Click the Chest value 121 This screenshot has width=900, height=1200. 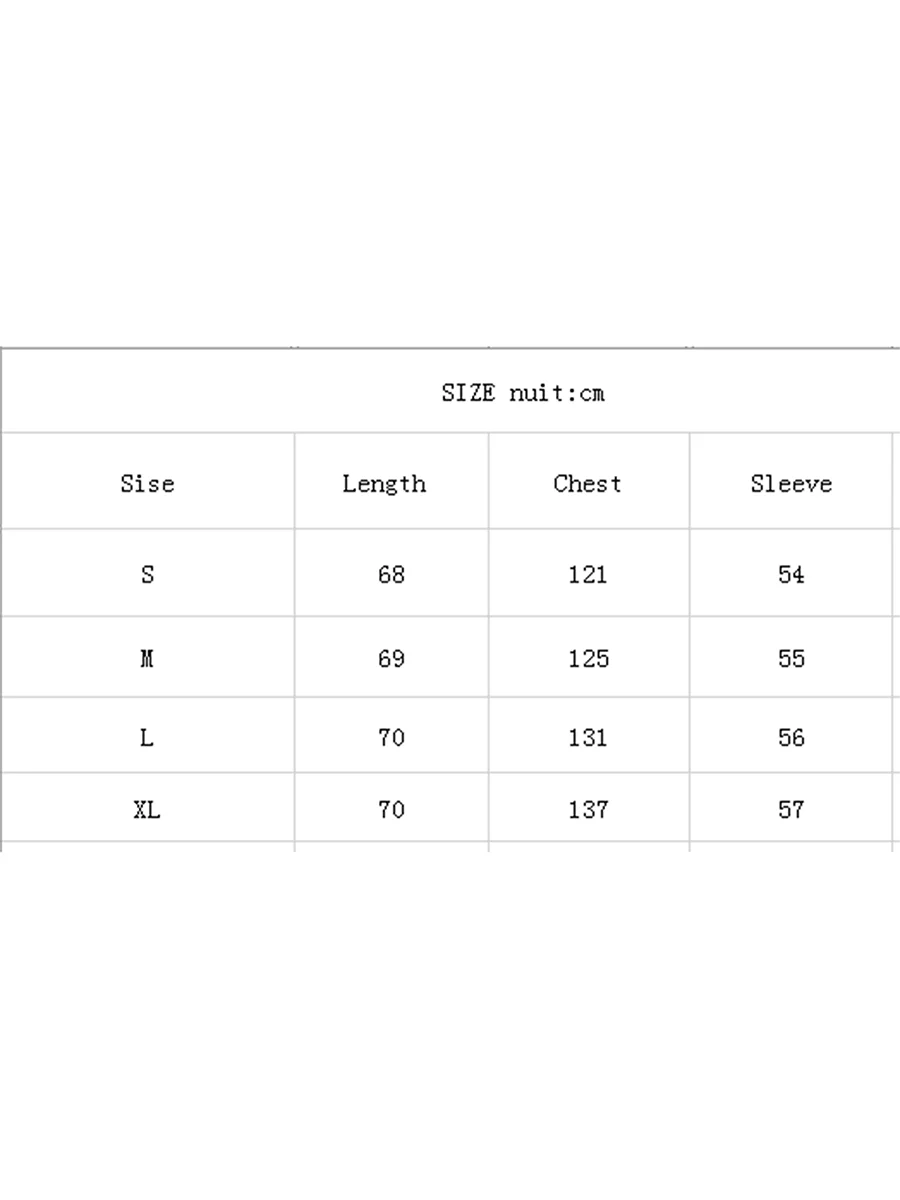pos(587,574)
